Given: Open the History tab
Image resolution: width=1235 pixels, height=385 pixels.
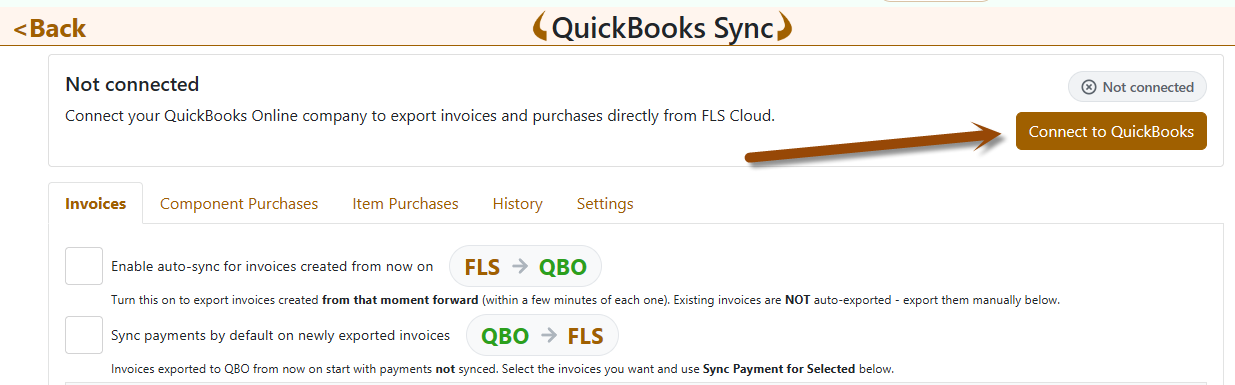Looking at the screenshot, I should 518,204.
